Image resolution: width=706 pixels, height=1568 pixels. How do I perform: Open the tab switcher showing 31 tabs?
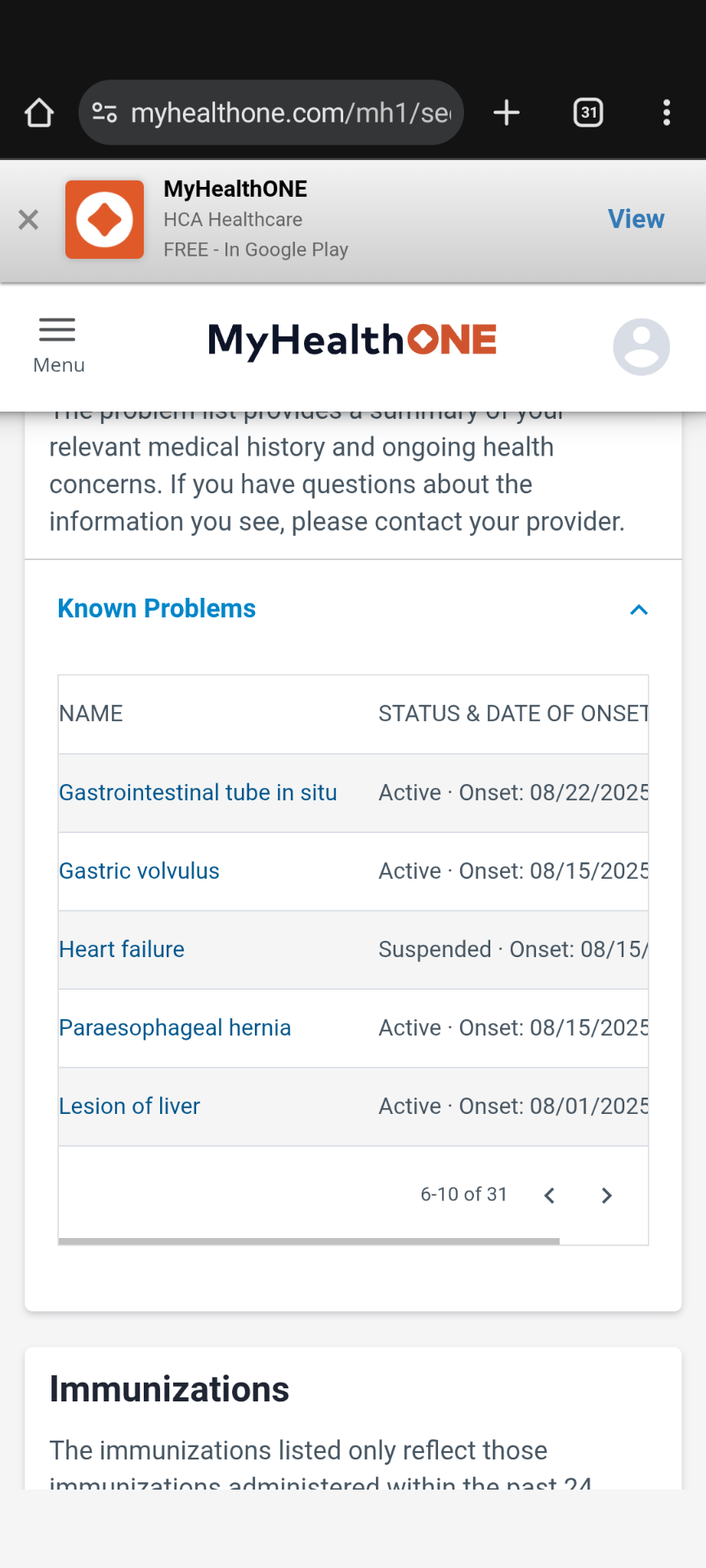point(588,113)
